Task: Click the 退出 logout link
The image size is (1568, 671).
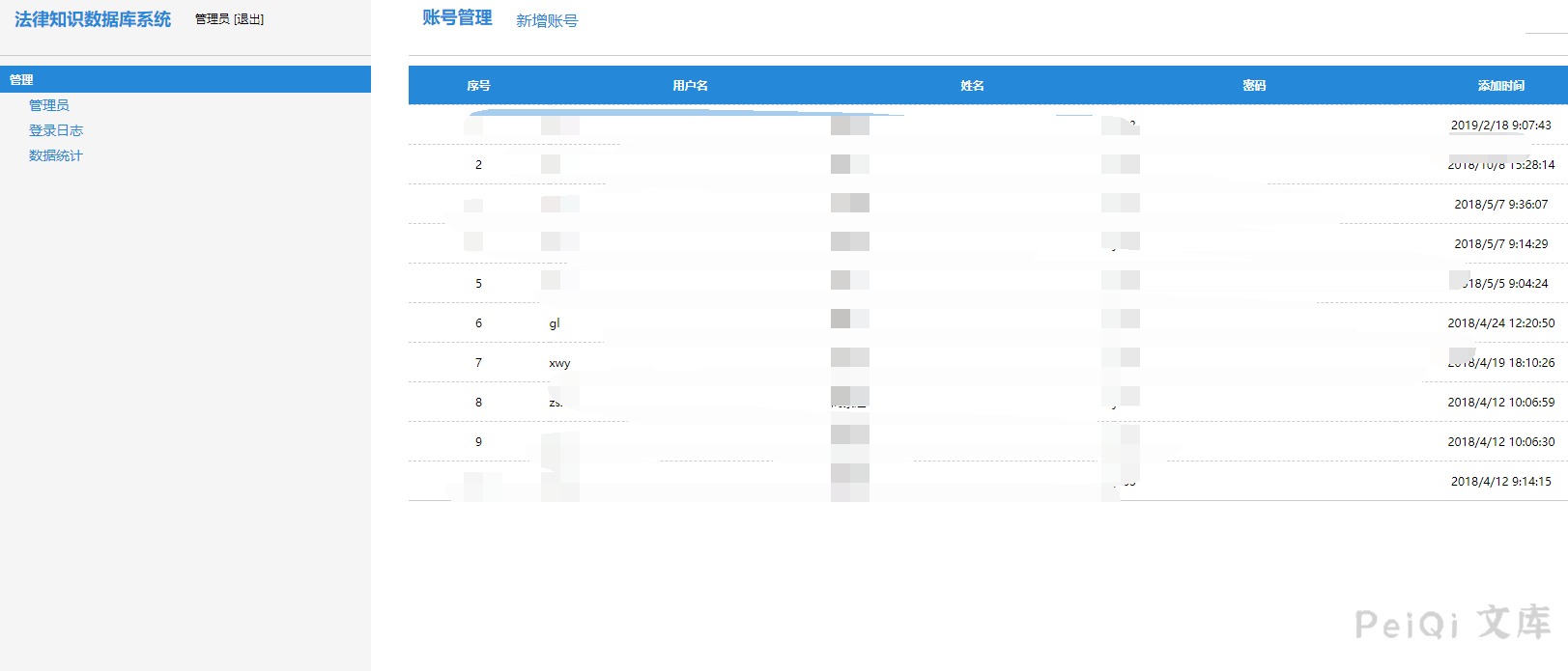Action: click(248, 19)
